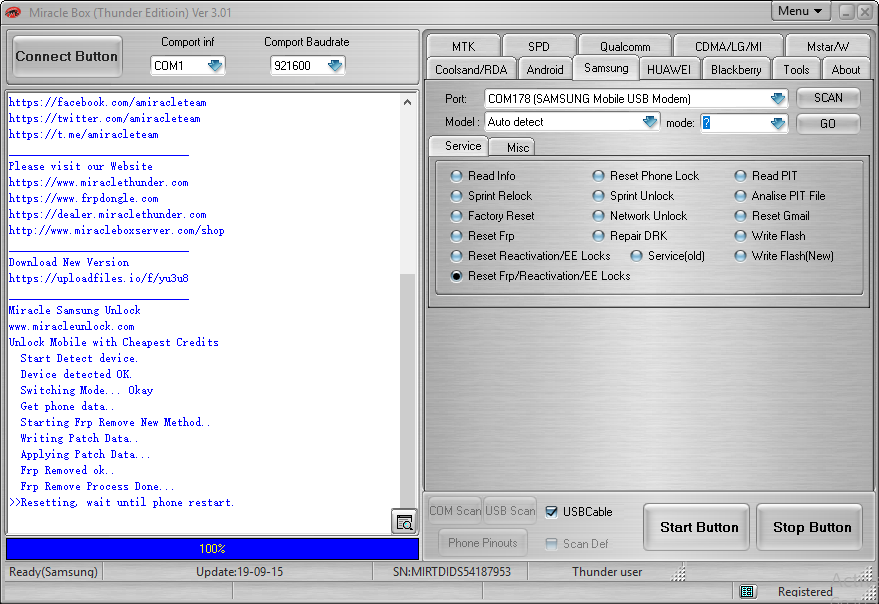Open the Service sub-tab
Viewport: 879px width, 604px height.
pyautogui.click(x=459, y=146)
